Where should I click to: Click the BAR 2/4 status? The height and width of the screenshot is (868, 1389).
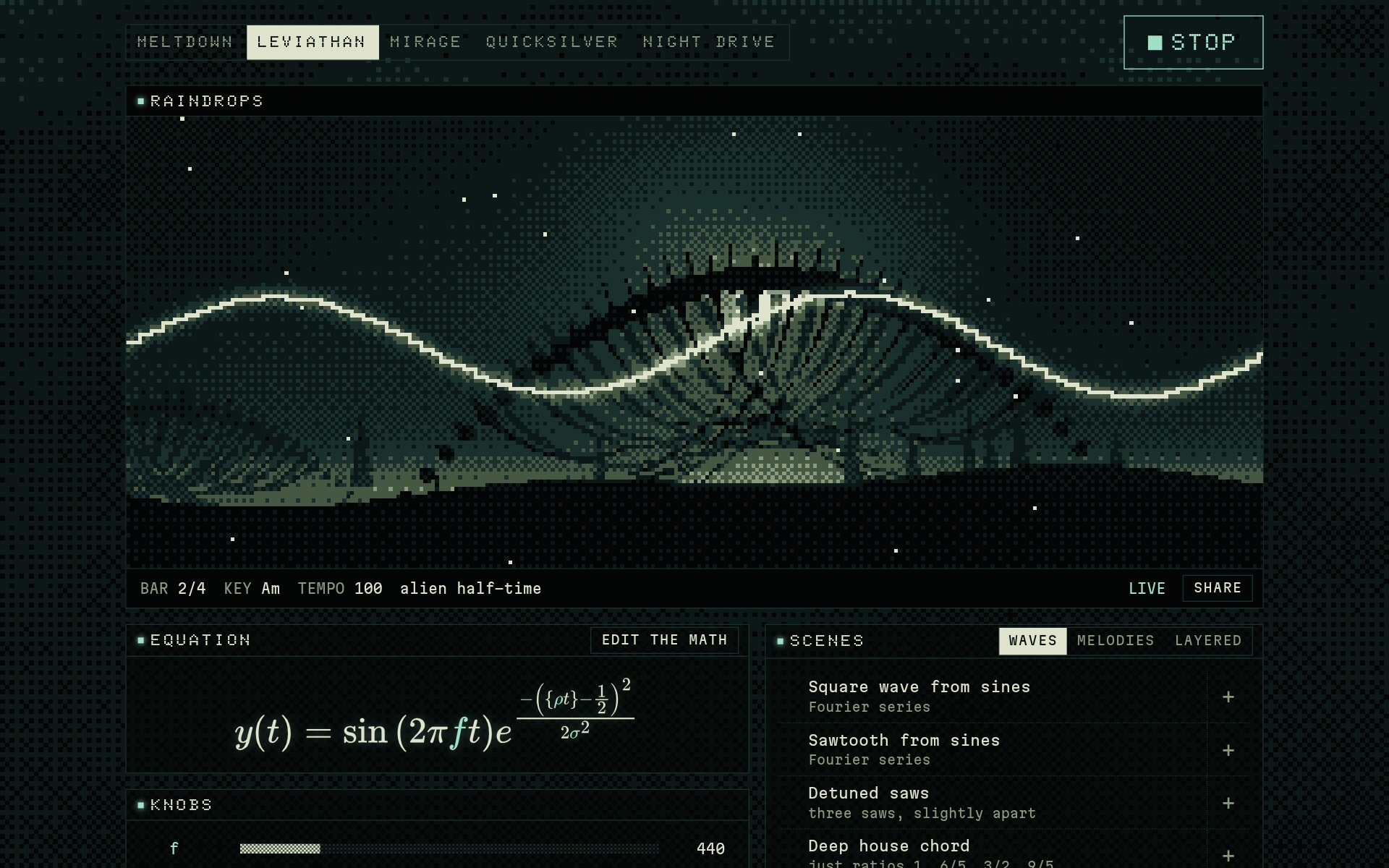pos(173,589)
